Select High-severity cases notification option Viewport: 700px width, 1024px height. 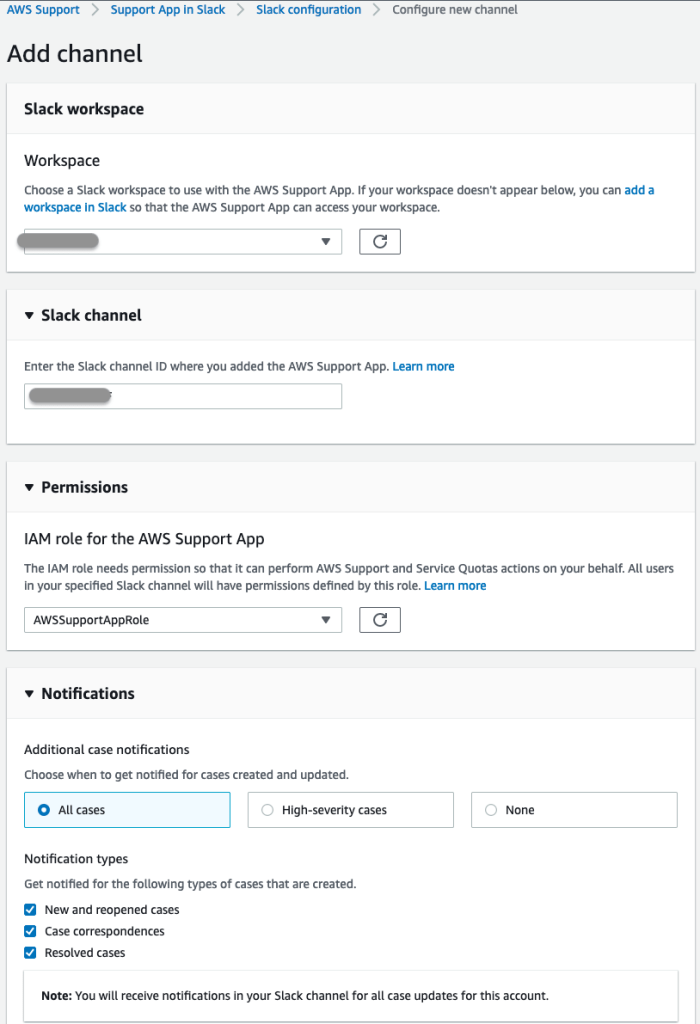click(267, 810)
